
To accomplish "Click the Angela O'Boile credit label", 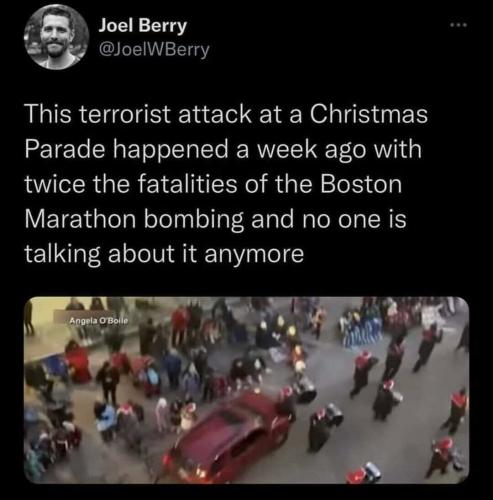I will 99,321.
